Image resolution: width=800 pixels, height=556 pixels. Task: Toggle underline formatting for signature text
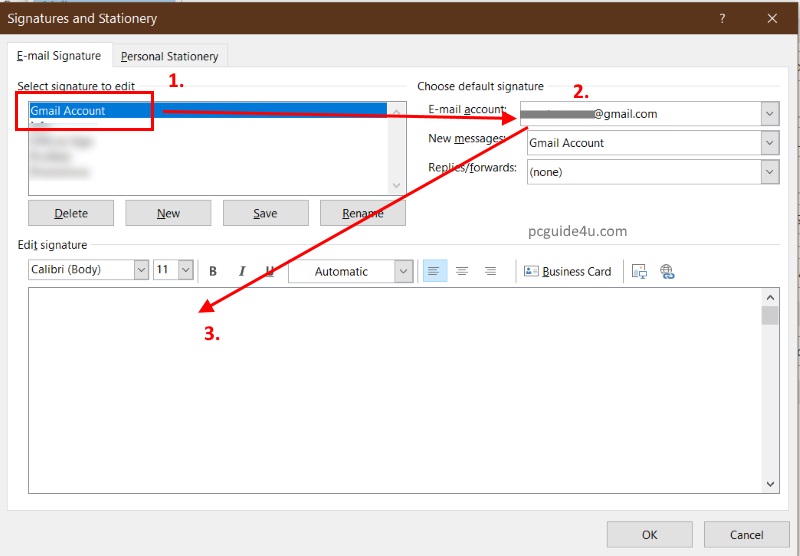coord(269,271)
